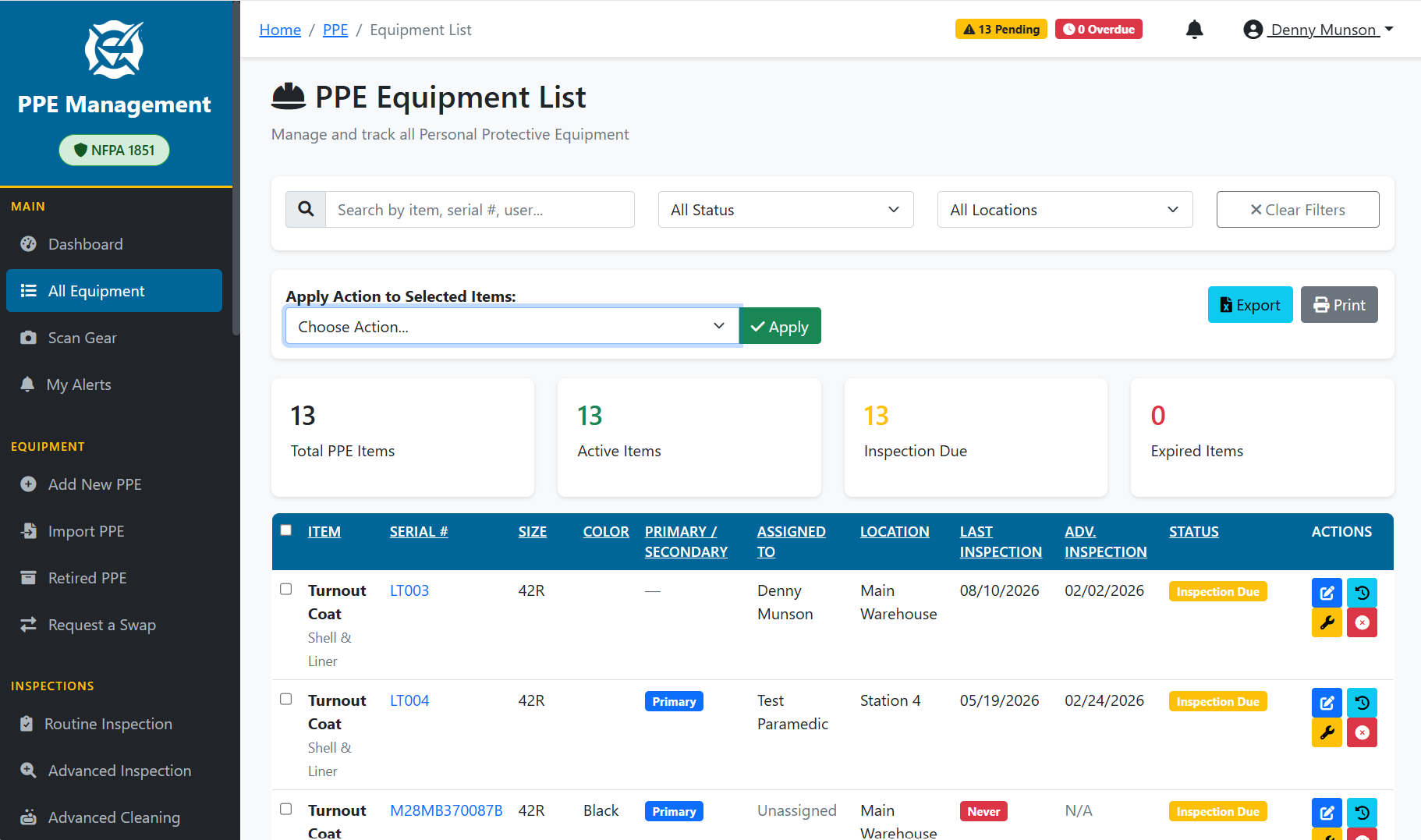The height and width of the screenshot is (840, 1421).
Task: Open the LT003 serial number link
Action: click(x=409, y=590)
